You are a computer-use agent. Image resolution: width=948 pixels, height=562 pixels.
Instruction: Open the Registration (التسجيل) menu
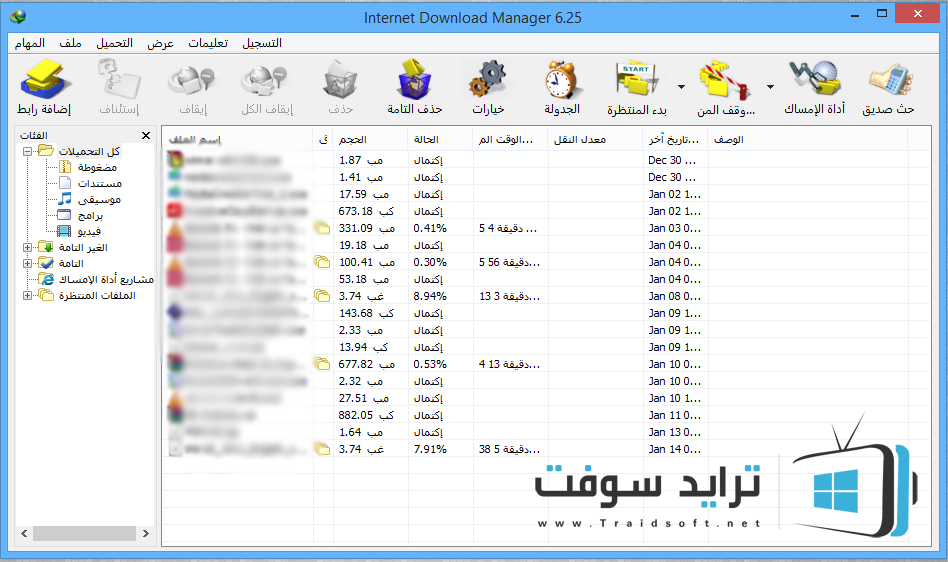tap(262, 43)
